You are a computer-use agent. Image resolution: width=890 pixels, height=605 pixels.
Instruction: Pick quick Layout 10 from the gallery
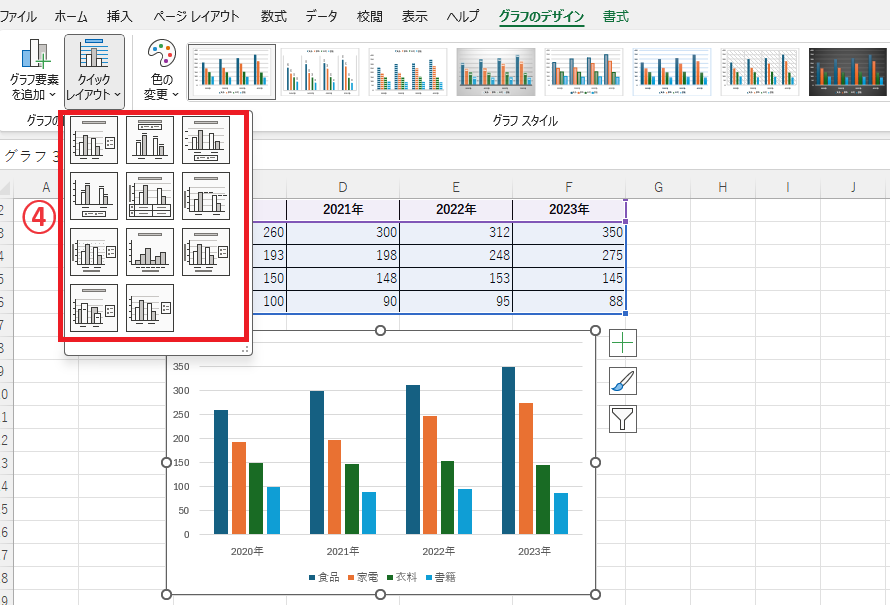click(94, 308)
